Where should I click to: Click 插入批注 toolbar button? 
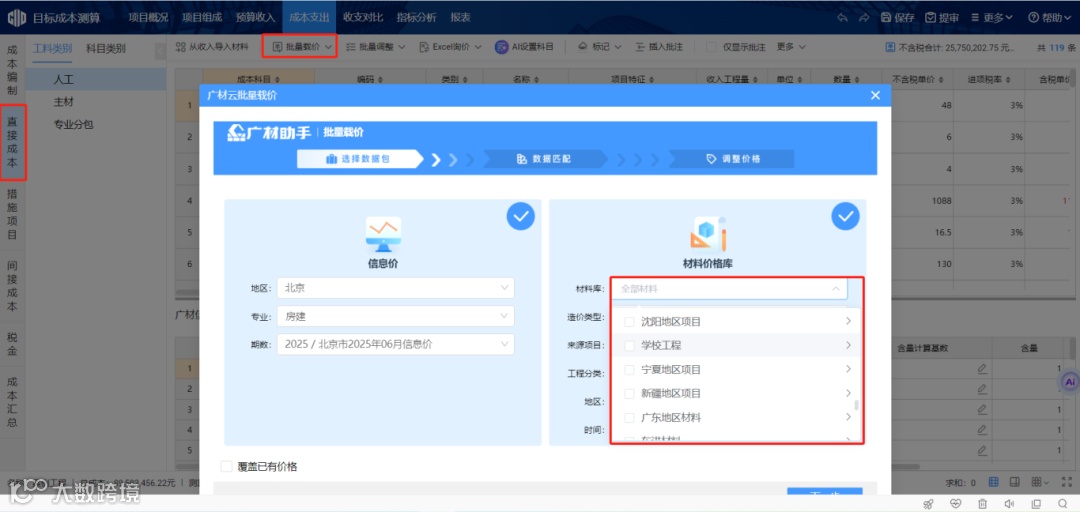coord(658,47)
